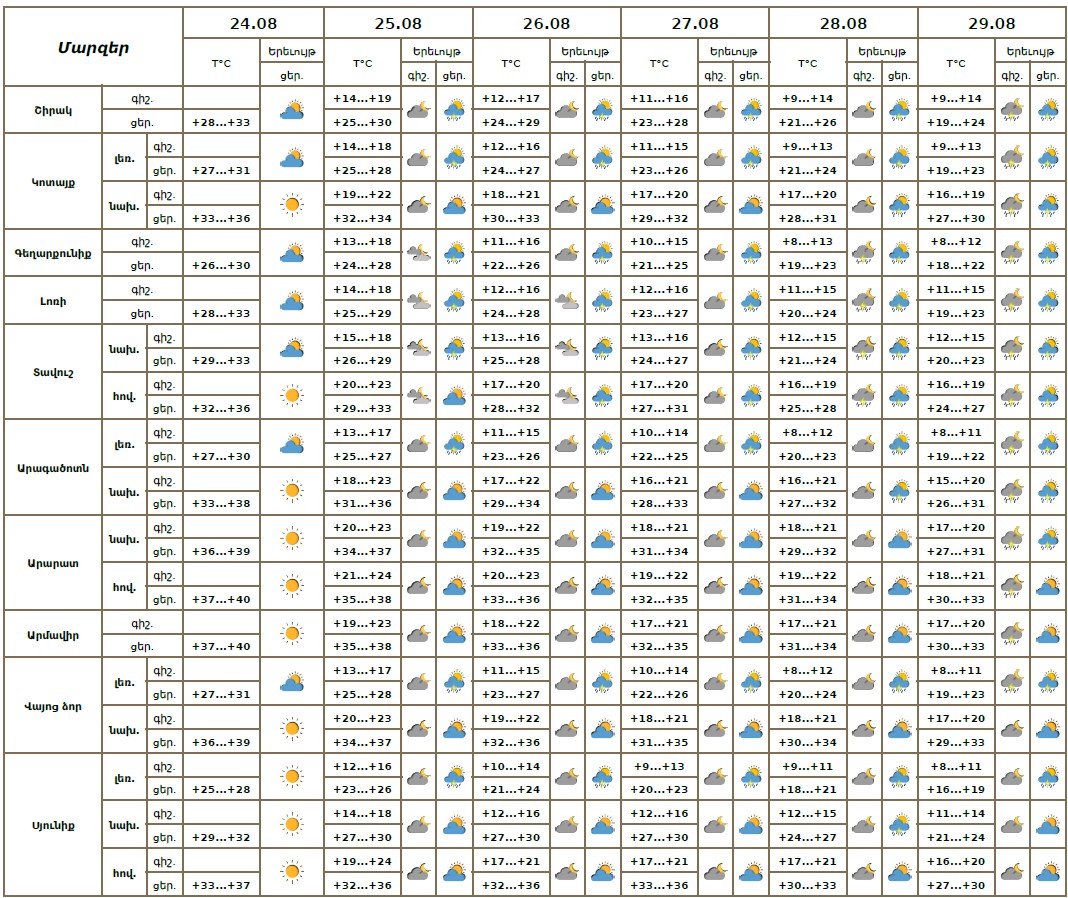Click the Մարզեր table header

click(x=93, y=48)
